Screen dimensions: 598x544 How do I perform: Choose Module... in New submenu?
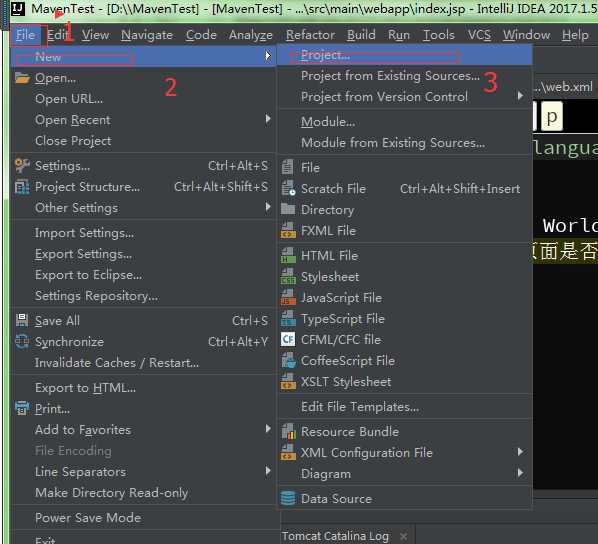point(404,122)
